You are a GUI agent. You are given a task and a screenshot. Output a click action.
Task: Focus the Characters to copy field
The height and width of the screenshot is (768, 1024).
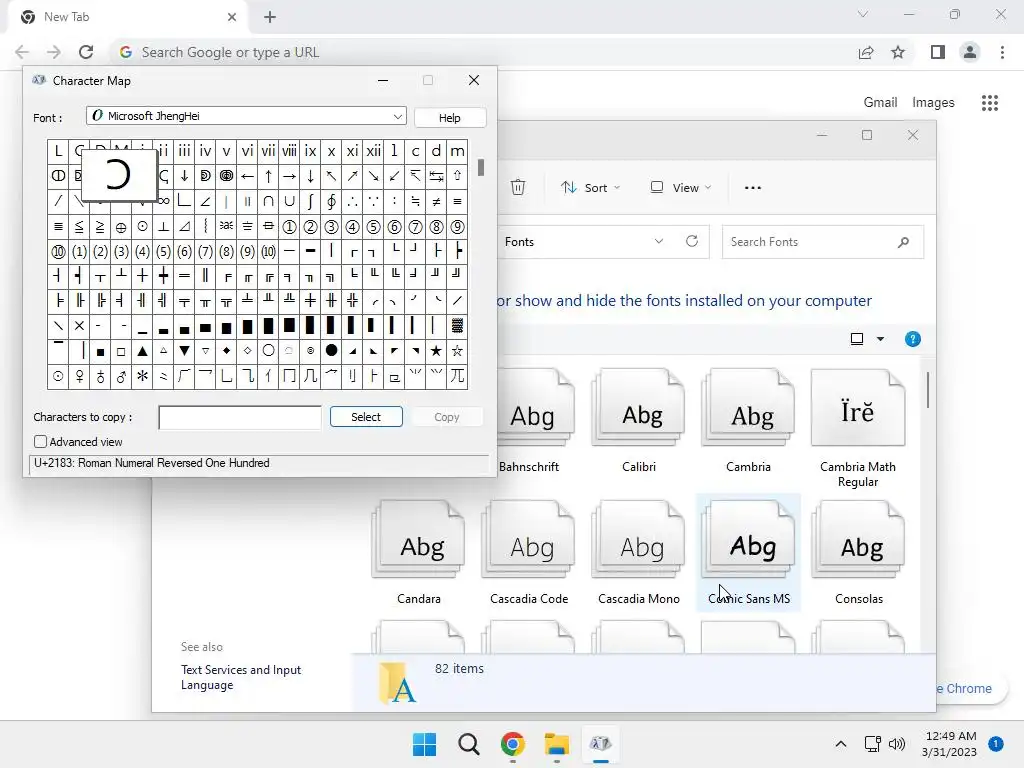pyautogui.click(x=240, y=417)
